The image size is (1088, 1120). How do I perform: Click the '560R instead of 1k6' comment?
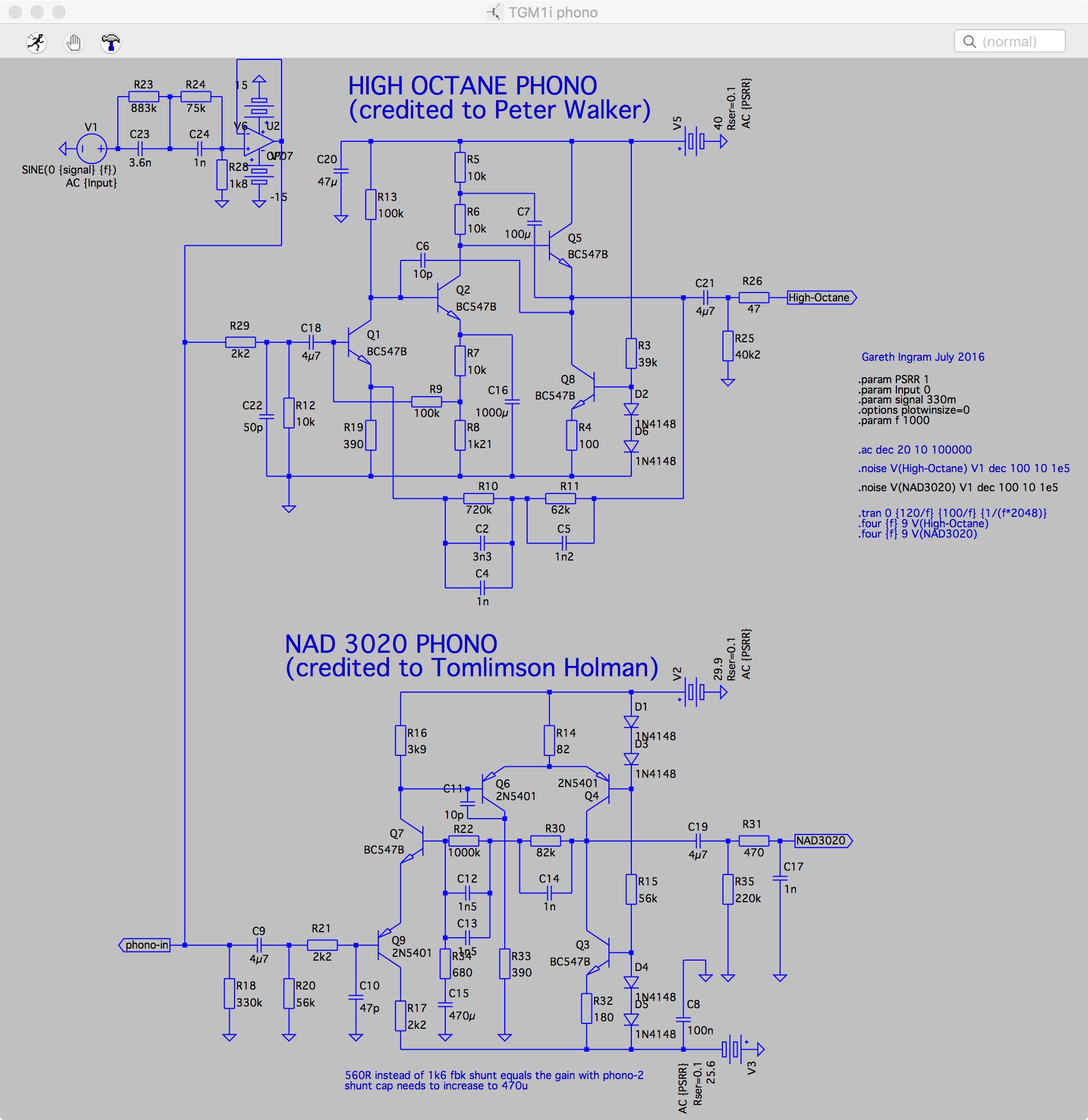point(494,1075)
